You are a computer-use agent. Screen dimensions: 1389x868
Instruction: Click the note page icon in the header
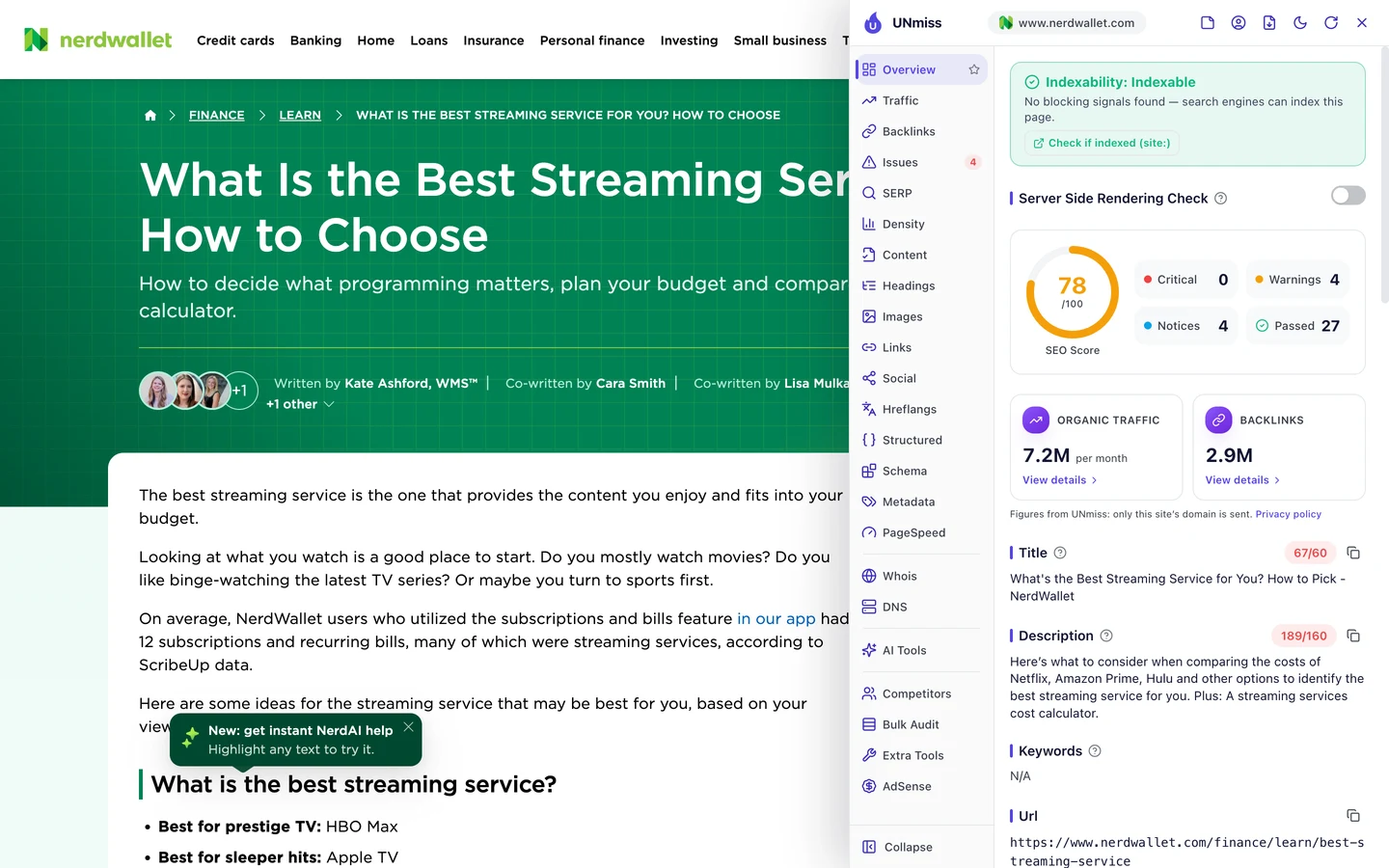[1208, 22]
